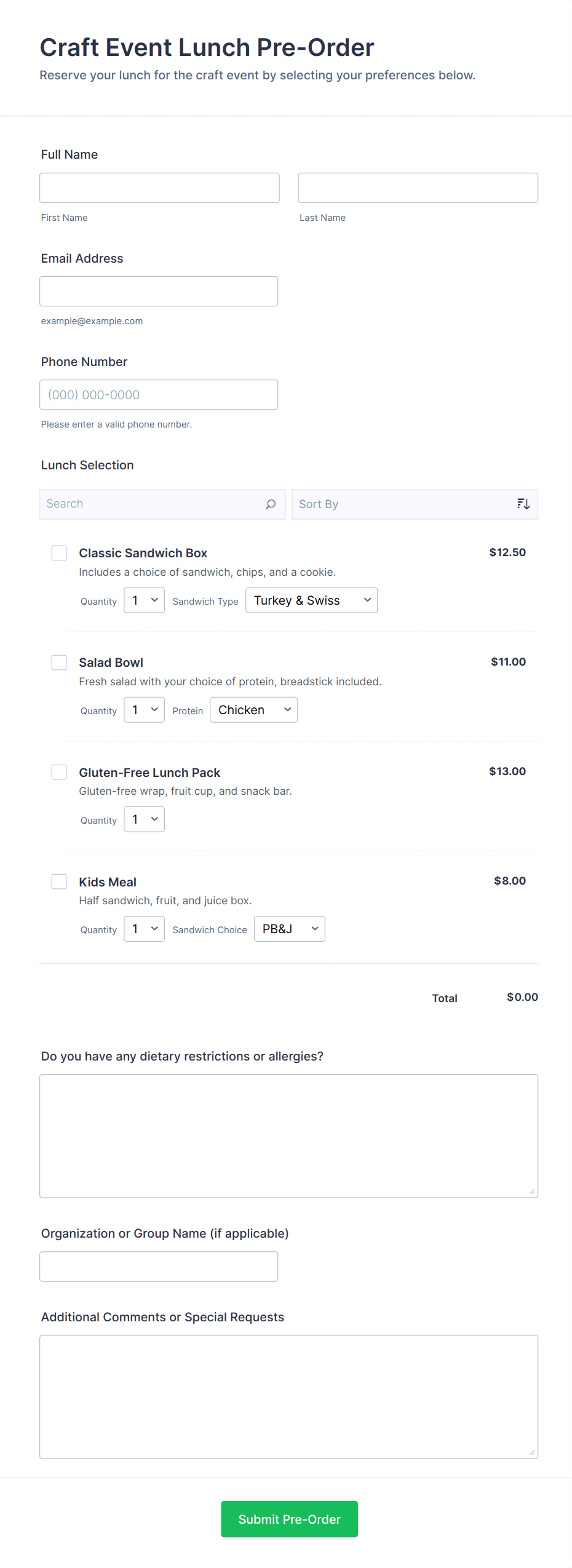Focus the Last Name text box
572x1568 pixels.
pyautogui.click(x=418, y=188)
